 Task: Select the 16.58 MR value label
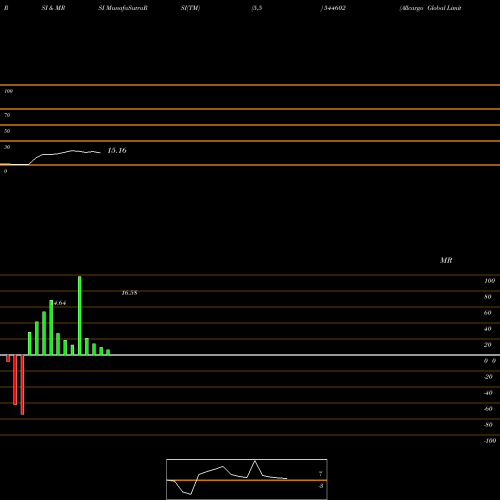[129, 293]
